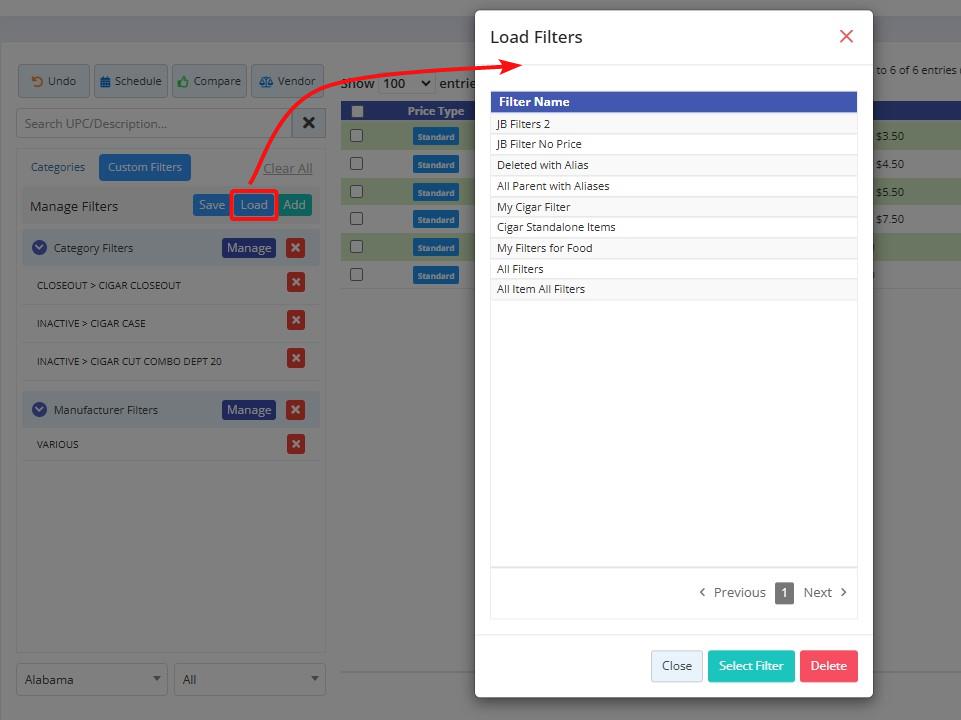The image size is (961, 720).
Task: Open Manage for Manufacturer Filters
Action: (249, 410)
